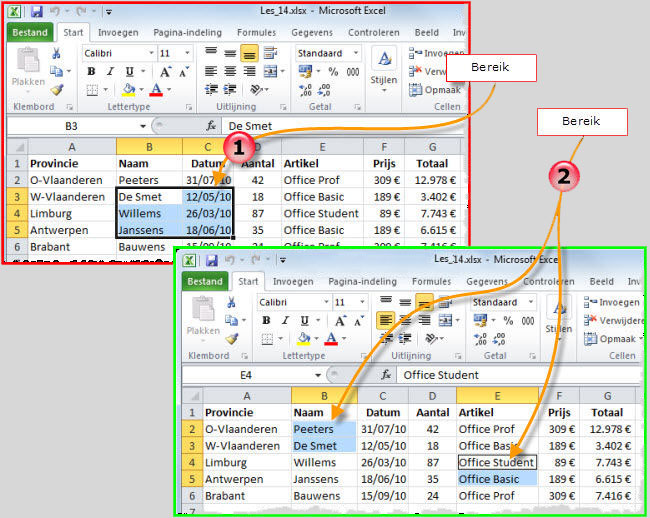Click font color A in top window
650x518 pixels.
tap(156, 89)
